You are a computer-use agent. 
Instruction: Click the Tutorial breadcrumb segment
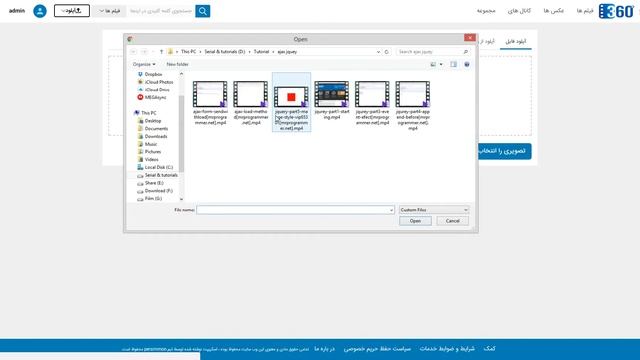261,52
